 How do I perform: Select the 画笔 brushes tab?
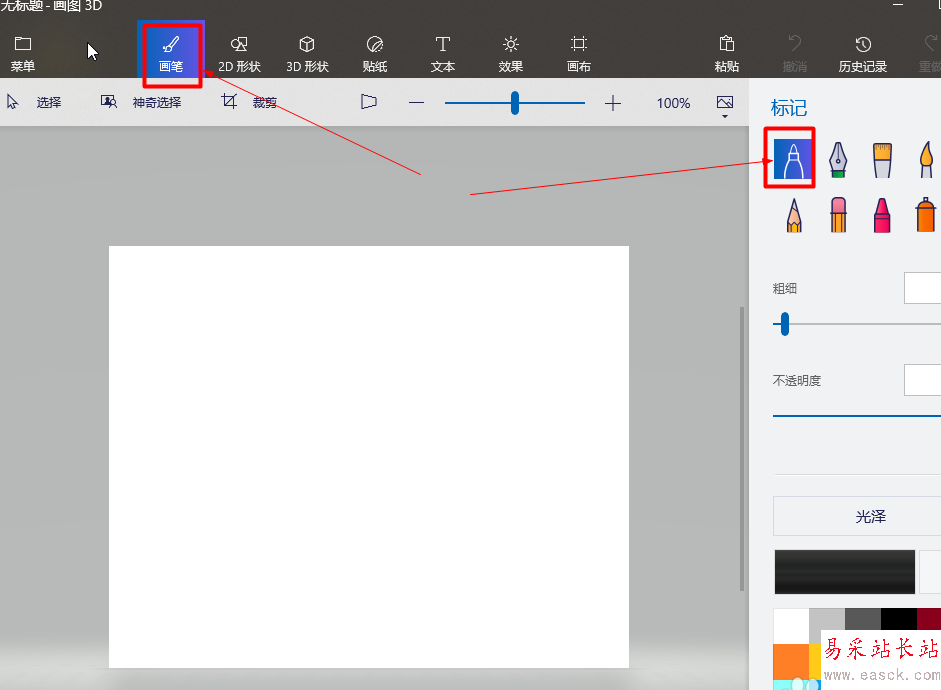(171, 53)
